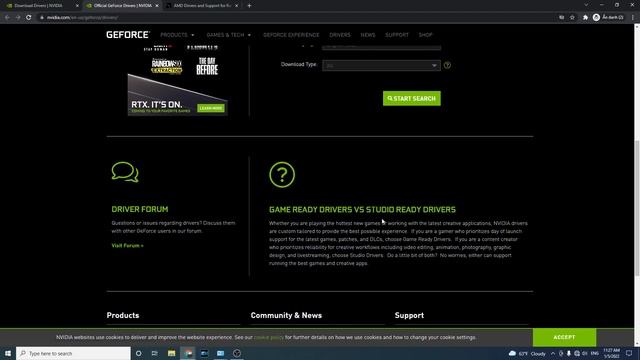The width and height of the screenshot is (640, 360).
Task: Open the Rainbow Six Extraction banner image
Action: coord(167,66)
